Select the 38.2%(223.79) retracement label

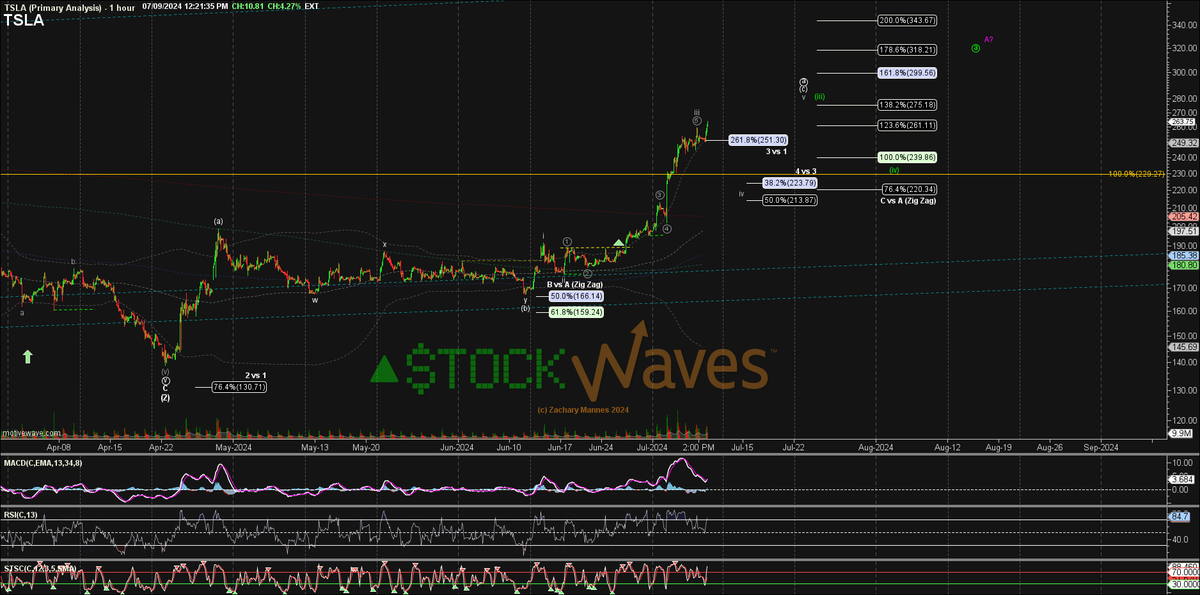coord(790,183)
